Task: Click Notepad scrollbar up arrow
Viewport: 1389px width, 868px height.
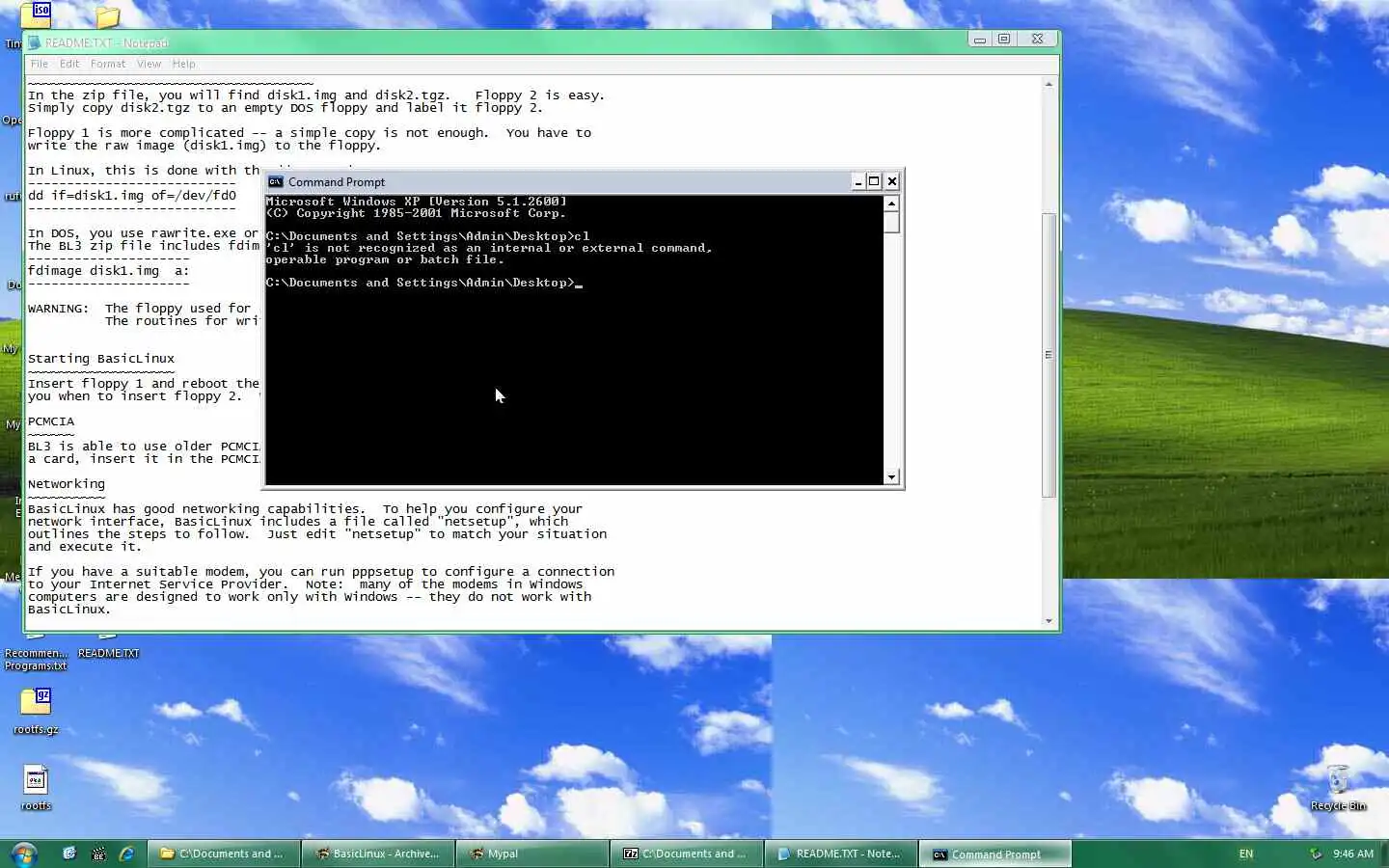Action: pyautogui.click(x=1049, y=85)
